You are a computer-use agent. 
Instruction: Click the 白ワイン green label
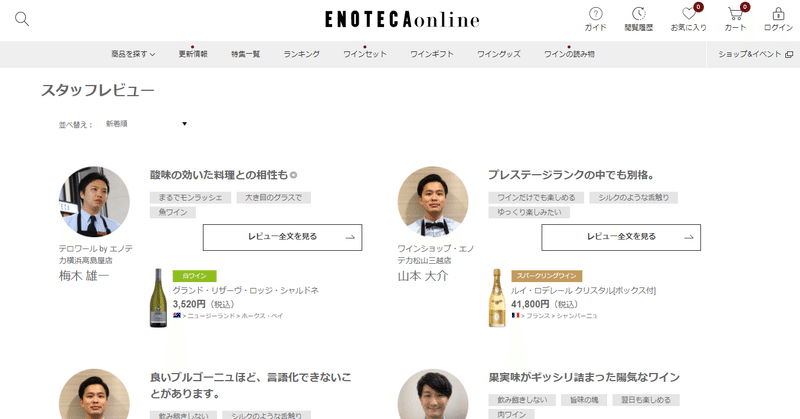click(194, 276)
